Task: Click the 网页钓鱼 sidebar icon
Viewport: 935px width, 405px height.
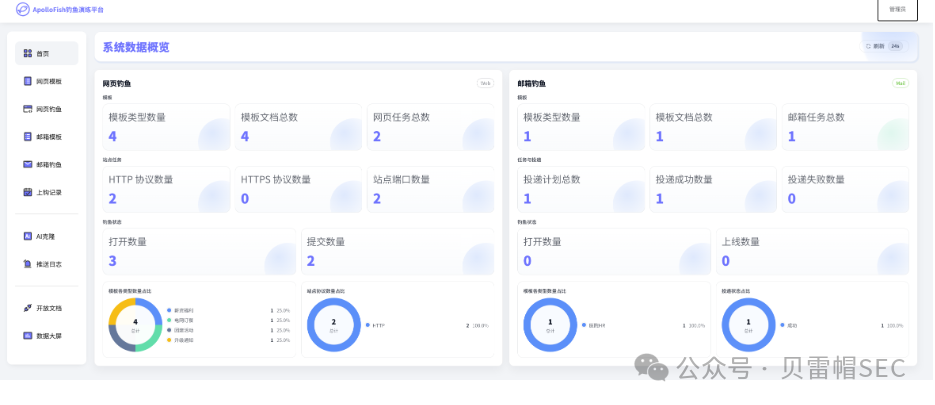Action: point(27,109)
